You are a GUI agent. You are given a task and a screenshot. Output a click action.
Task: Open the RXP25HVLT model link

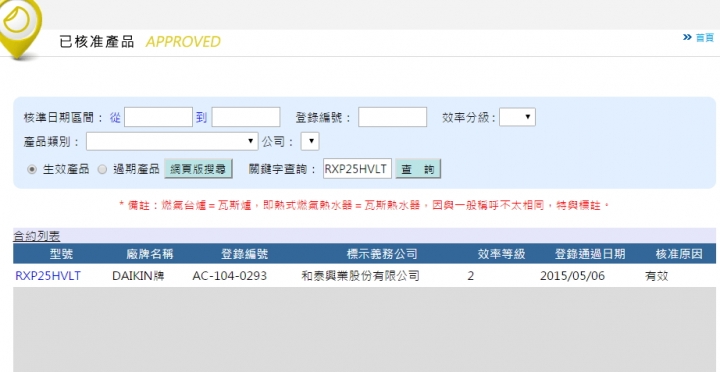click(x=48, y=276)
